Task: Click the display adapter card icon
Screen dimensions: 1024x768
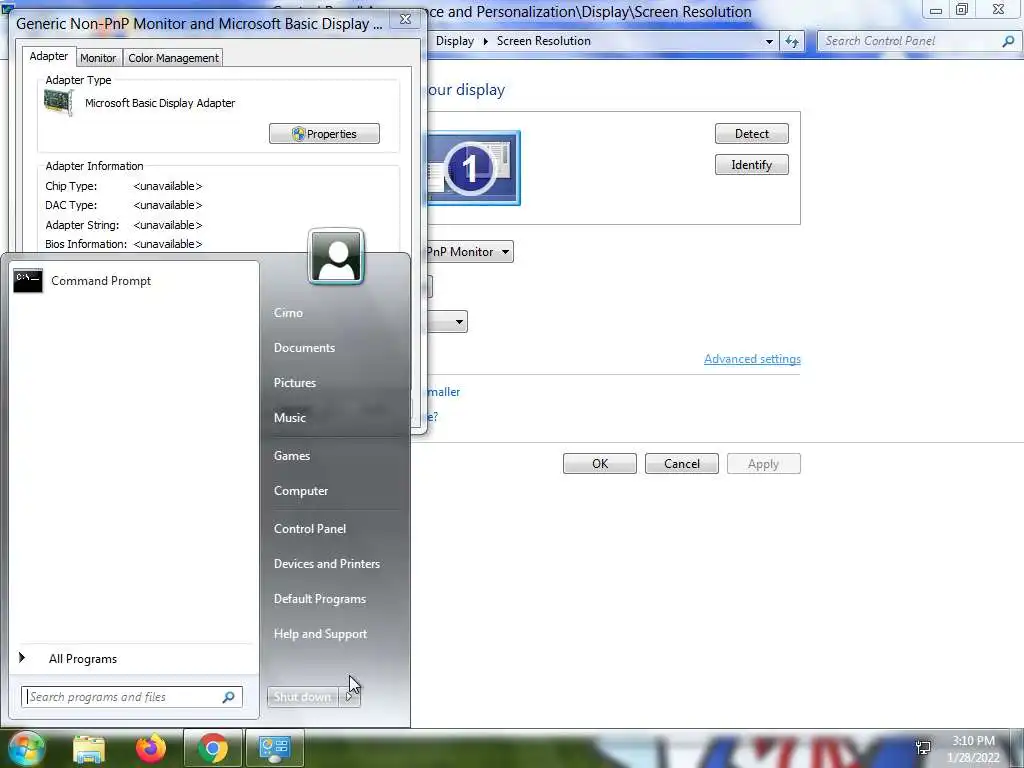Action: pyautogui.click(x=58, y=103)
